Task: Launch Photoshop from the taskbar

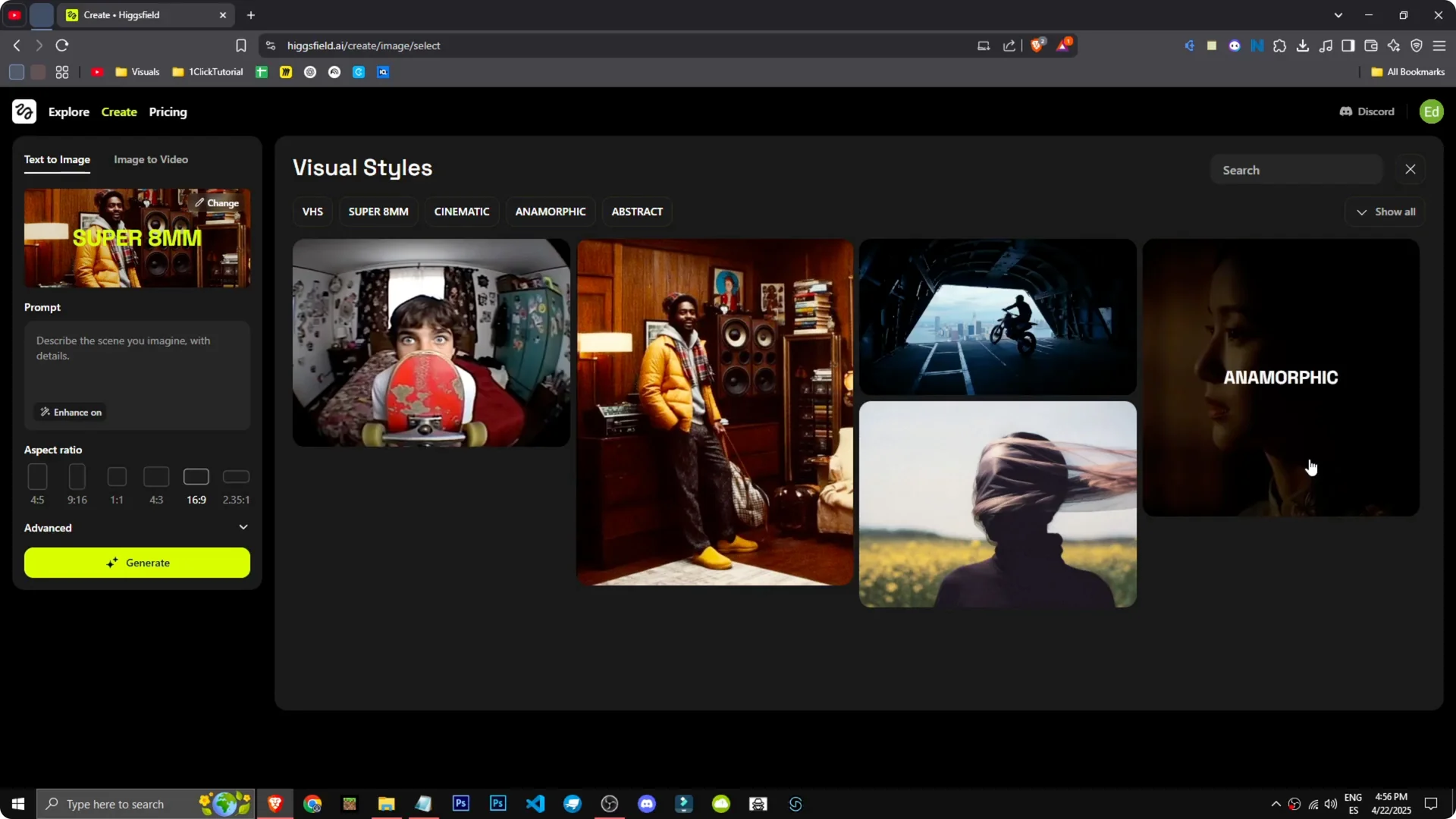Action: tap(460, 804)
